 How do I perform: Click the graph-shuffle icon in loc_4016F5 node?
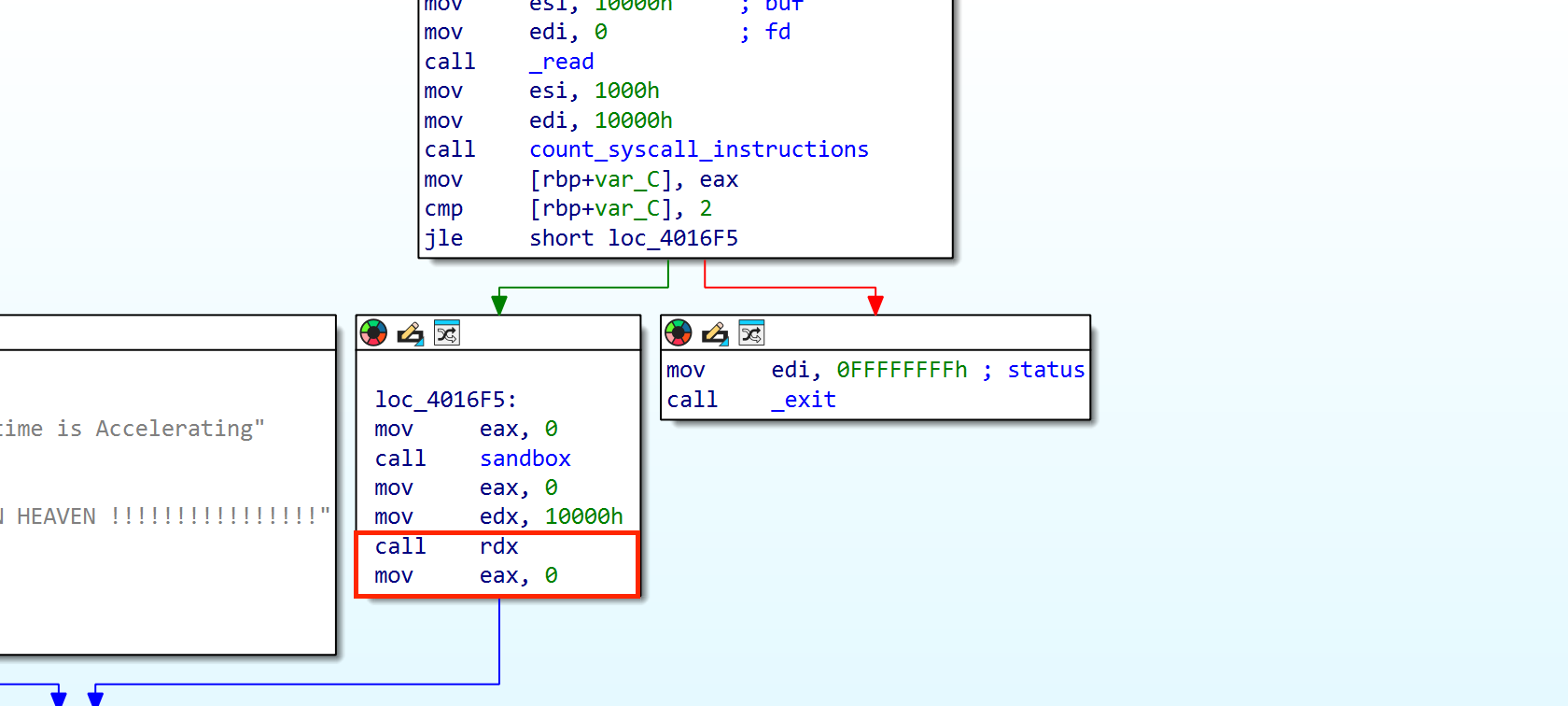(x=447, y=332)
